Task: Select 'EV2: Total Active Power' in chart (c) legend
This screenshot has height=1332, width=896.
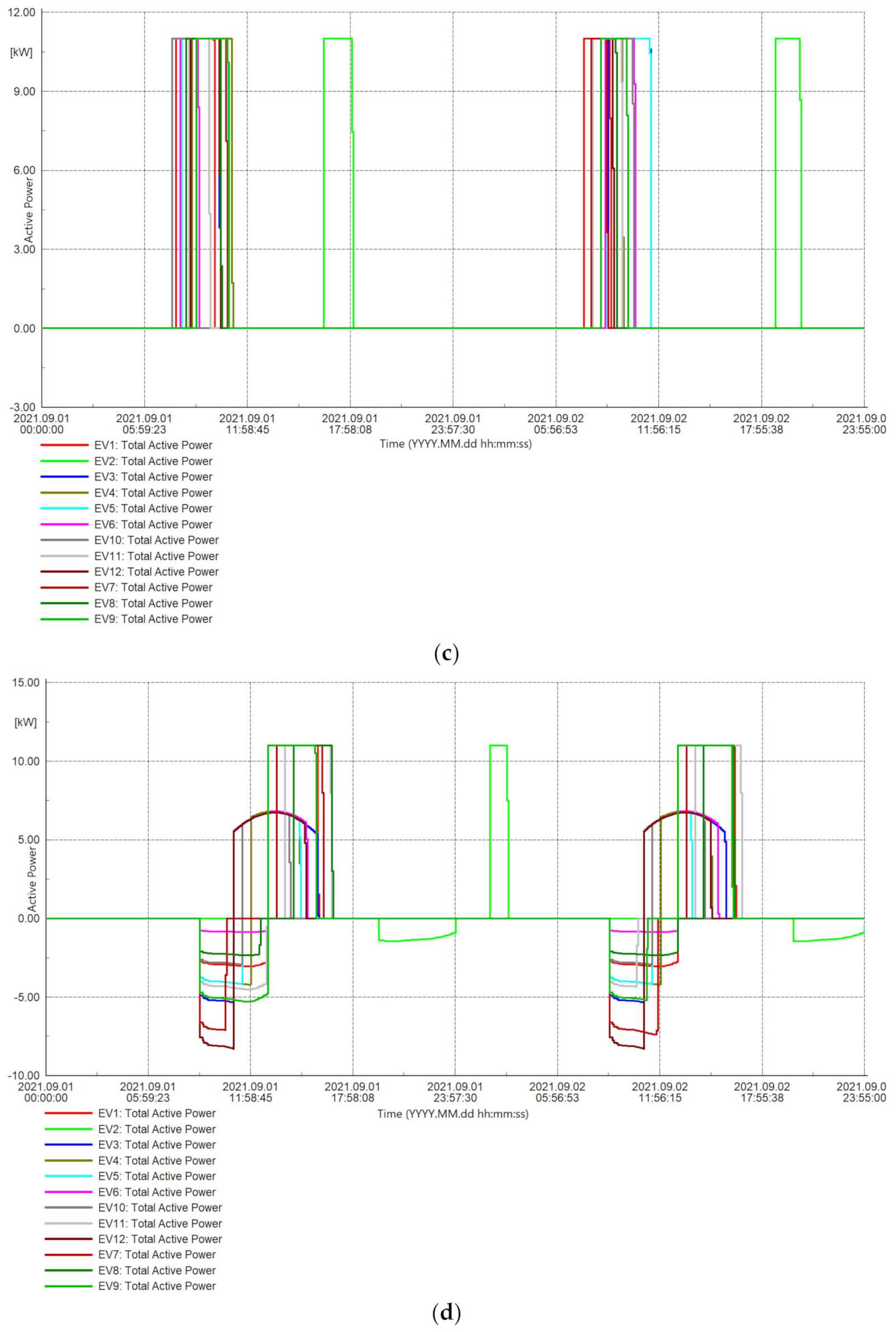Action: coord(153,461)
